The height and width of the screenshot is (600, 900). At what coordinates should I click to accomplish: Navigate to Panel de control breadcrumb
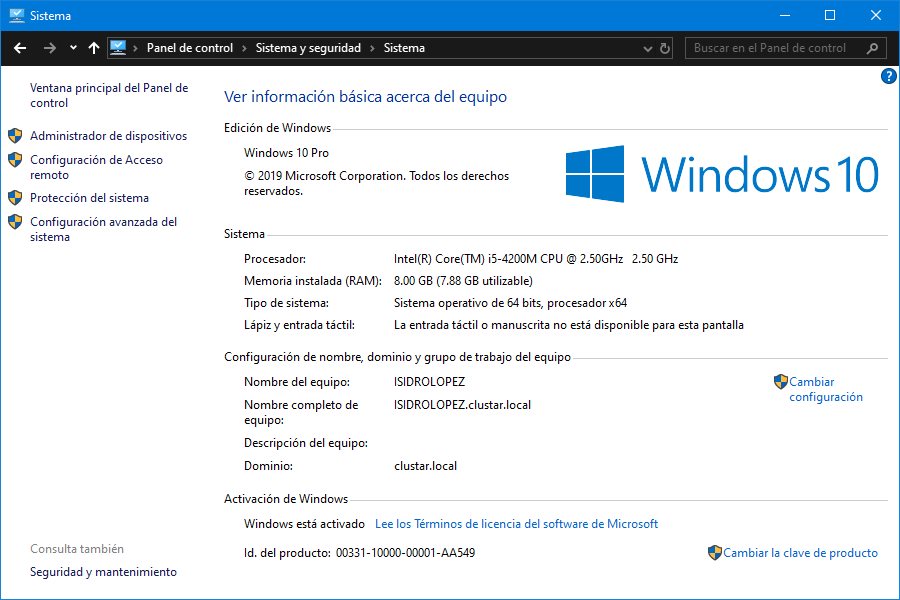coord(190,48)
